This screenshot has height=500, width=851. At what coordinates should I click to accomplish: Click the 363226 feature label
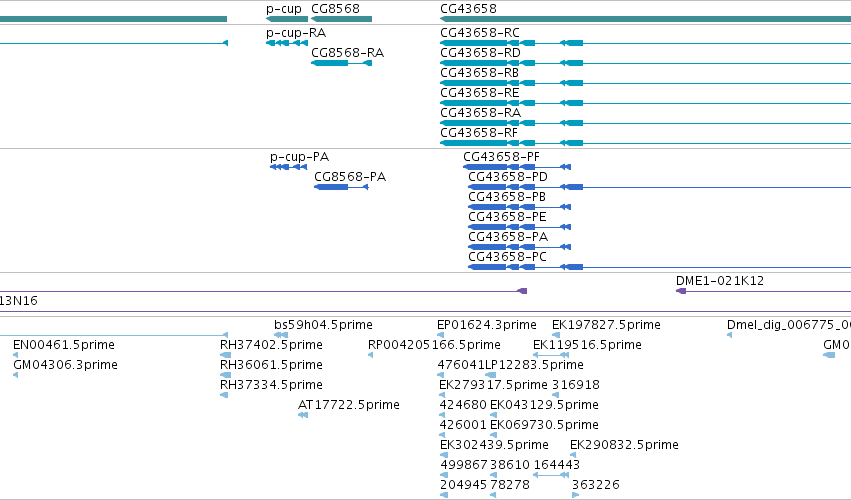click(x=595, y=486)
